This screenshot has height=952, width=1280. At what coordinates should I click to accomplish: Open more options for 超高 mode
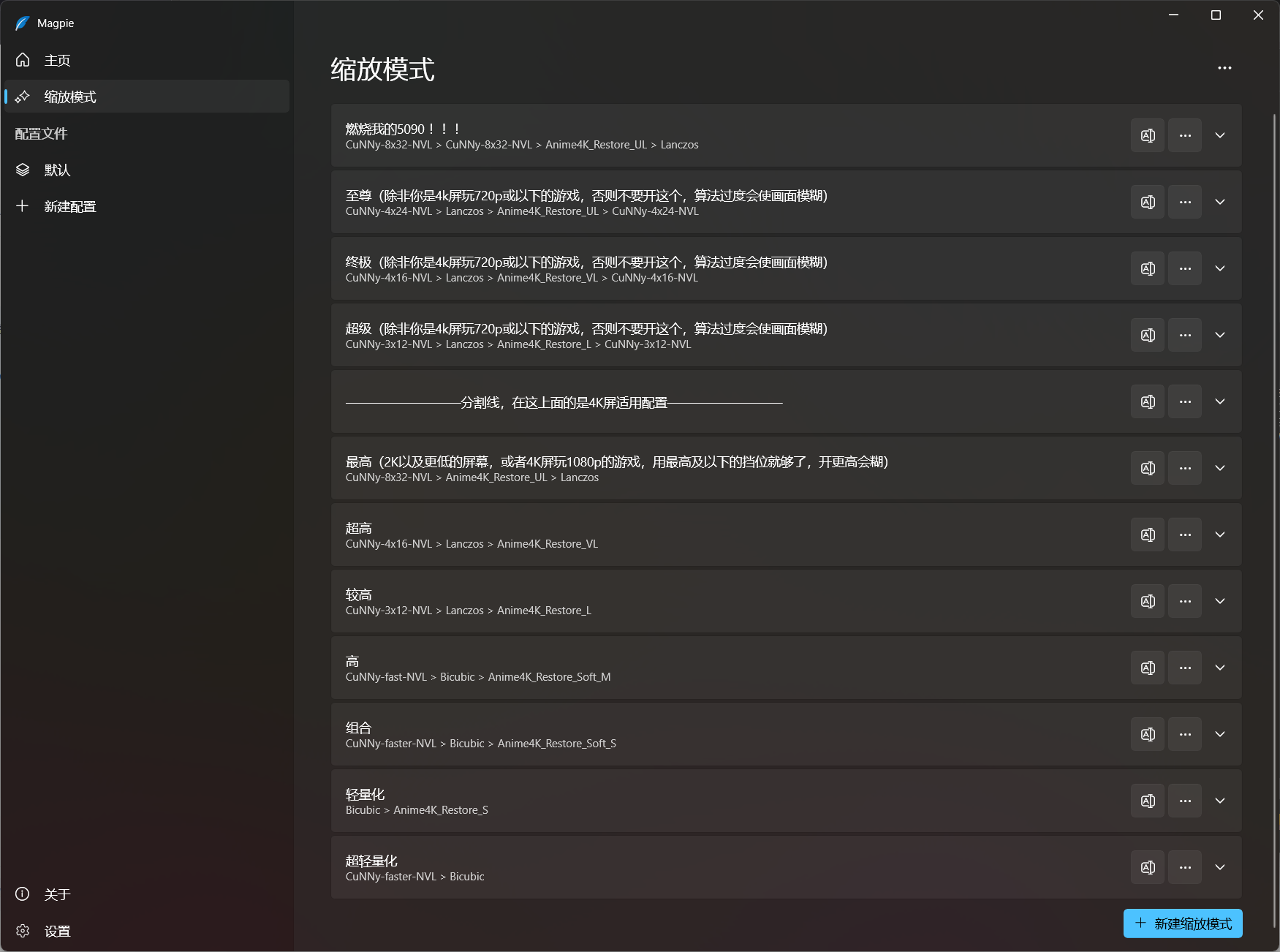1185,534
